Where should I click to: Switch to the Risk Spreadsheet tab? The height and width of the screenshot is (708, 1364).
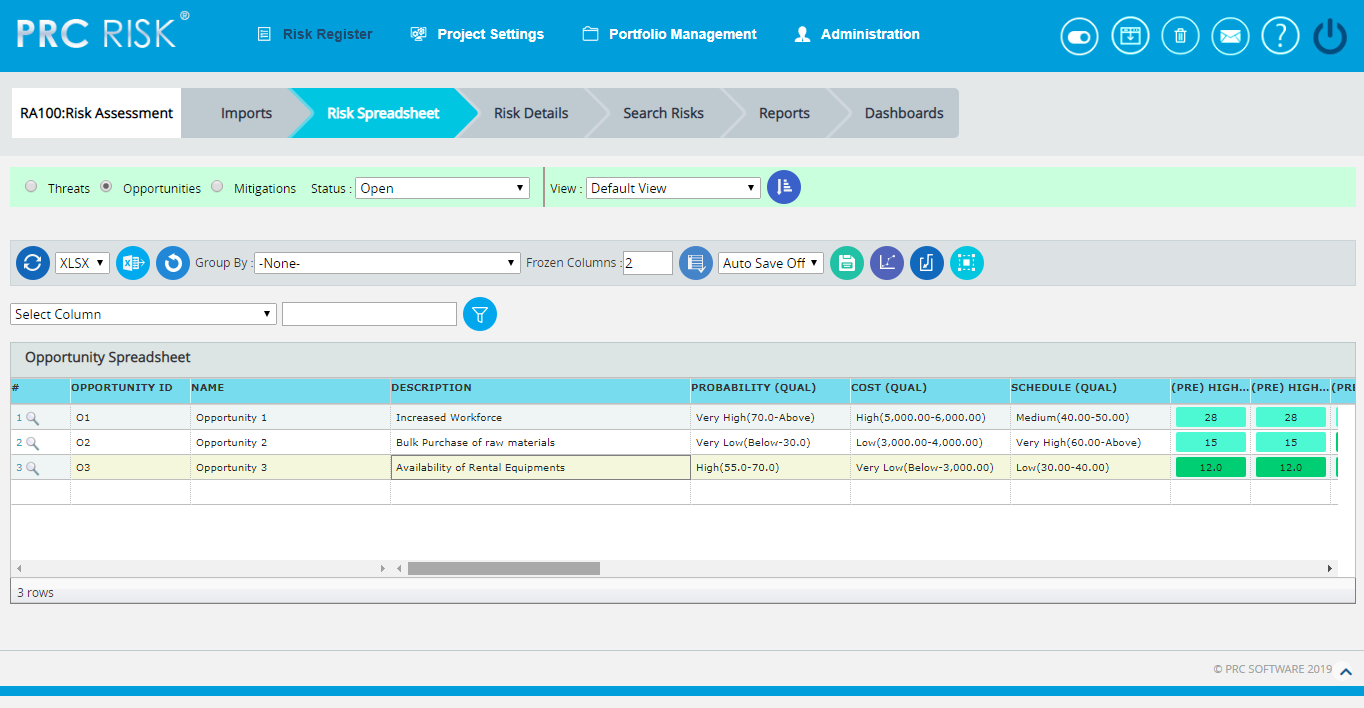pos(383,113)
